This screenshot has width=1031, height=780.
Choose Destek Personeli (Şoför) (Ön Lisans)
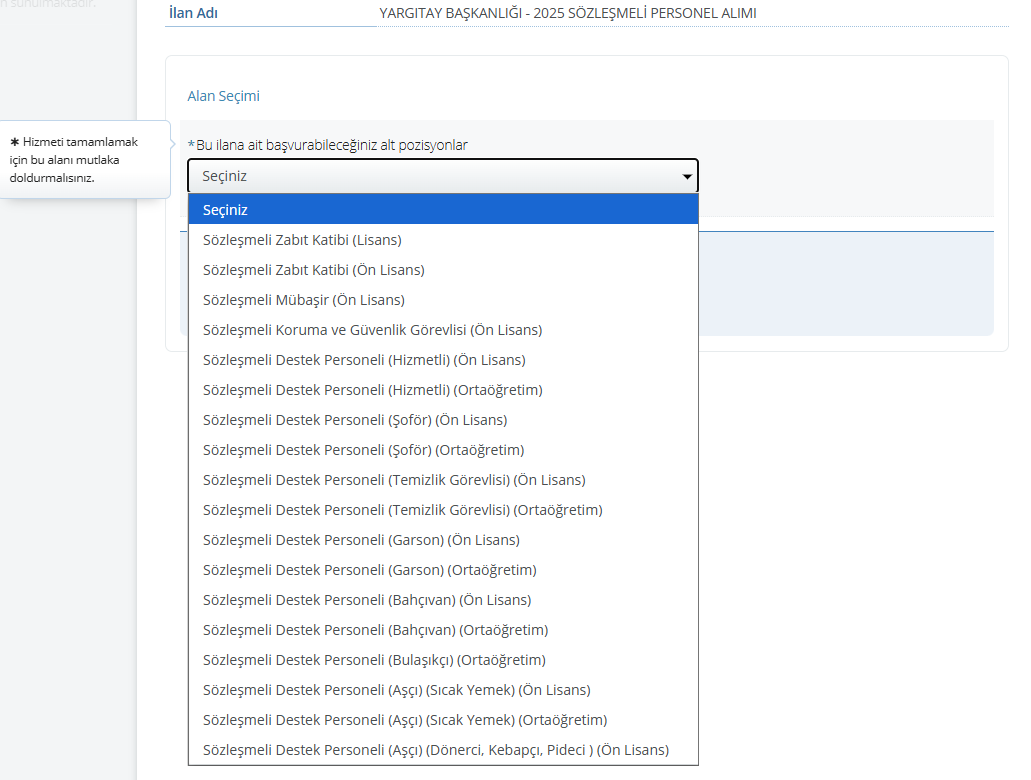443,420
